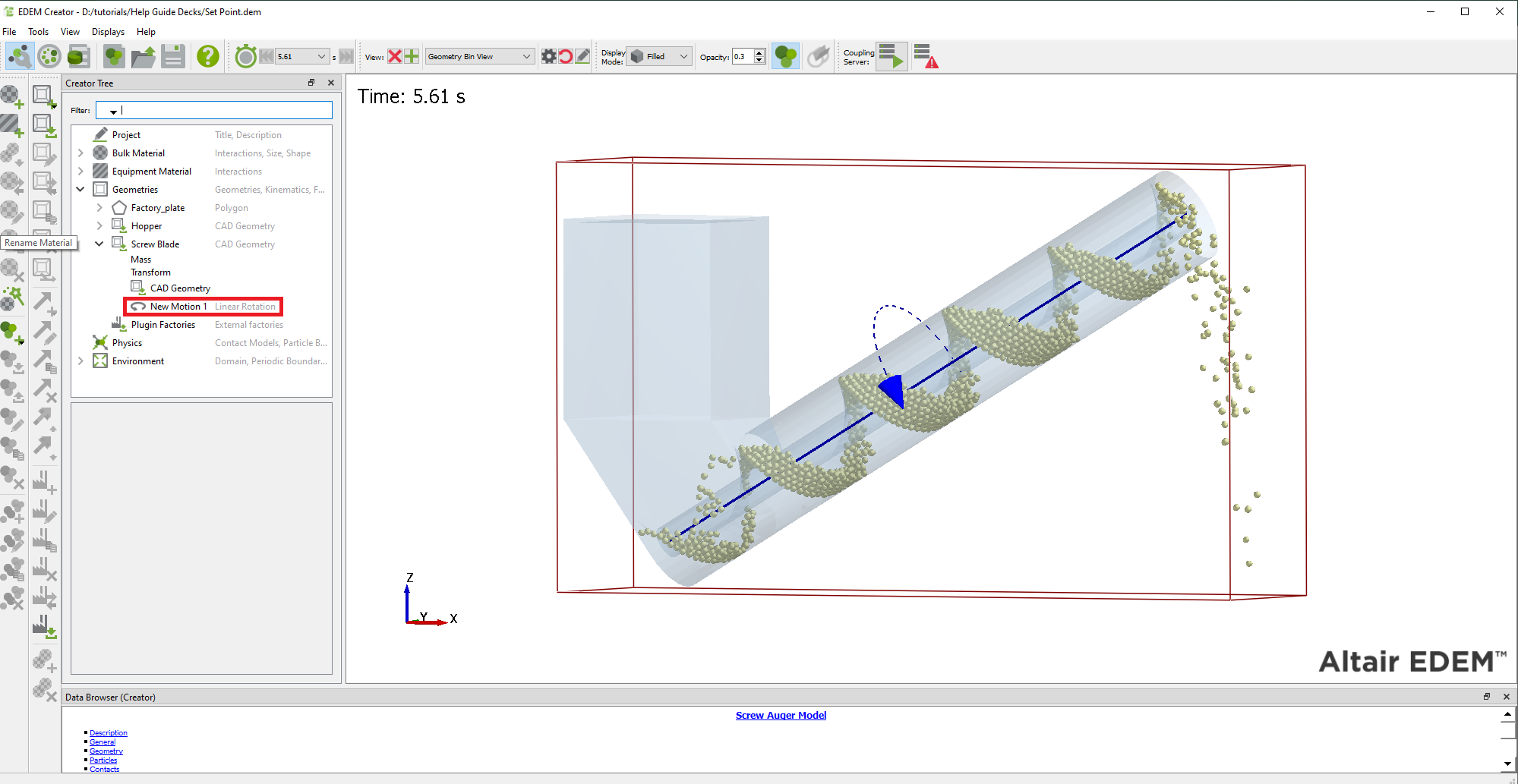
Task: Click the green plus view icon
Action: 412,56
